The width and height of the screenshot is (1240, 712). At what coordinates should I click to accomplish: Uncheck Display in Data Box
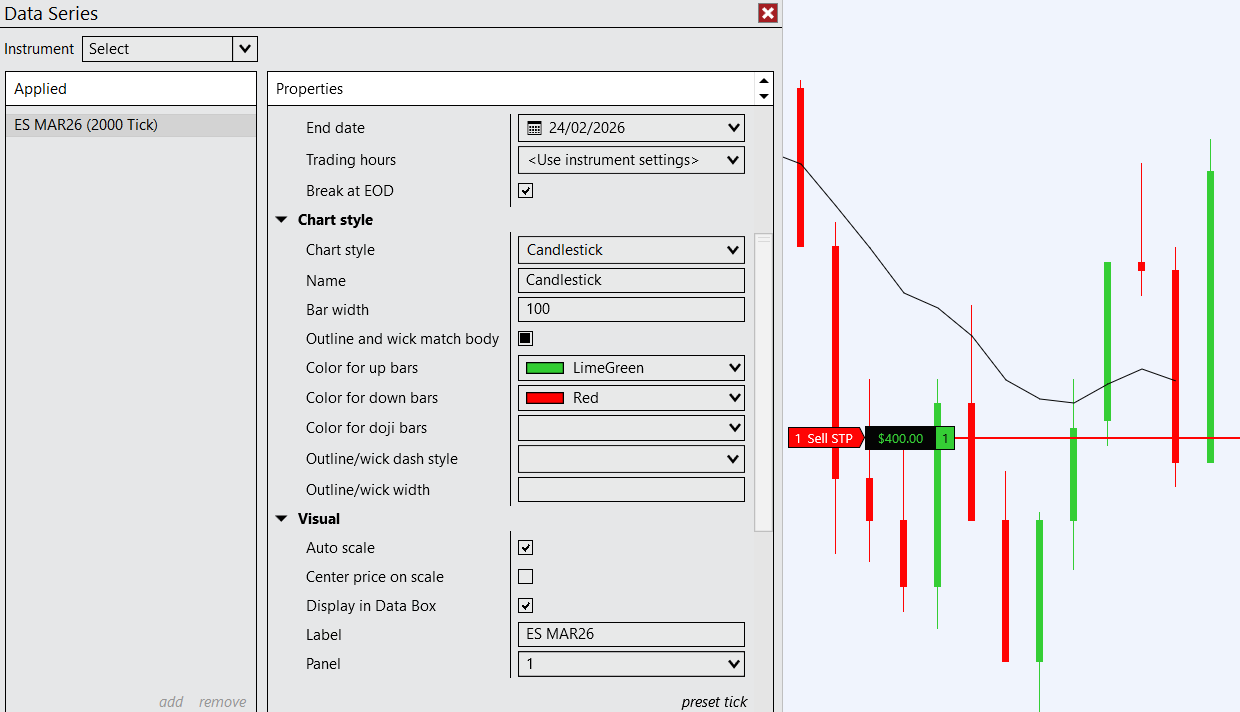pyautogui.click(x=525, y=606)
